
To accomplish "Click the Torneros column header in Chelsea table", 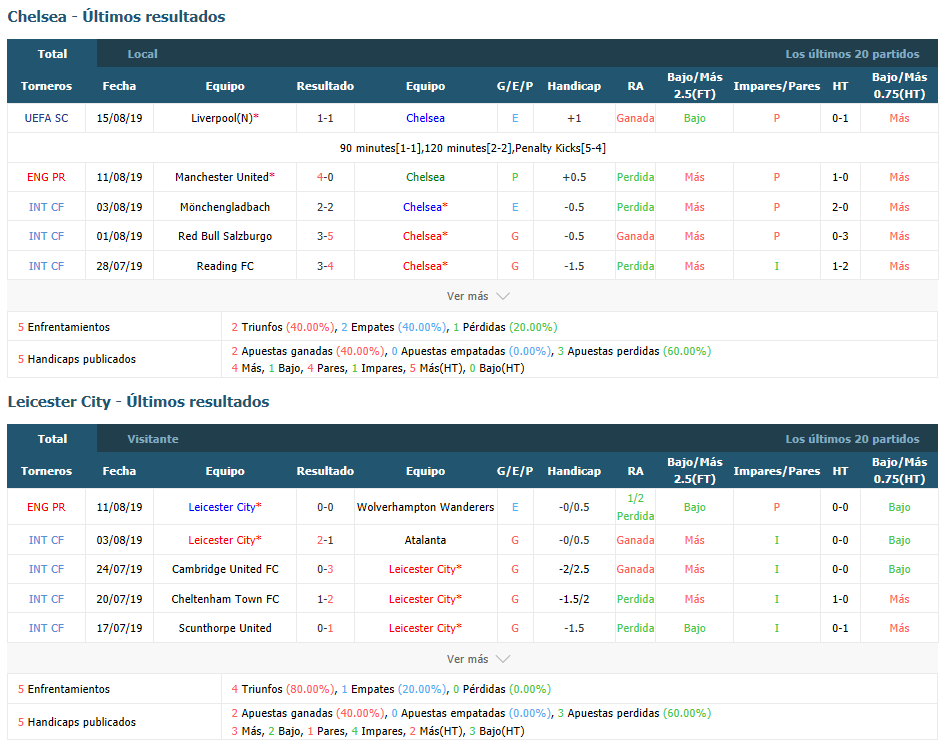I will [x=46, y=85].
